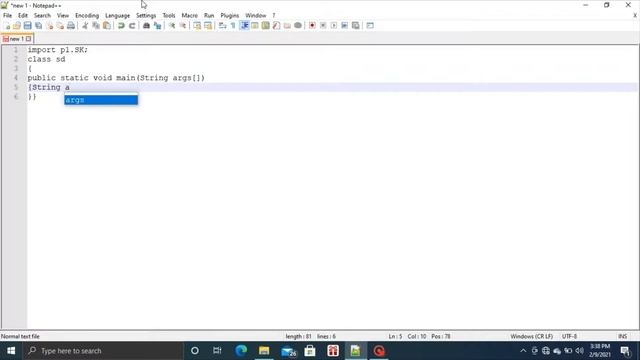Open the Tools menu
This screenshot has height=360, width=640.
(x=169, y=16)
